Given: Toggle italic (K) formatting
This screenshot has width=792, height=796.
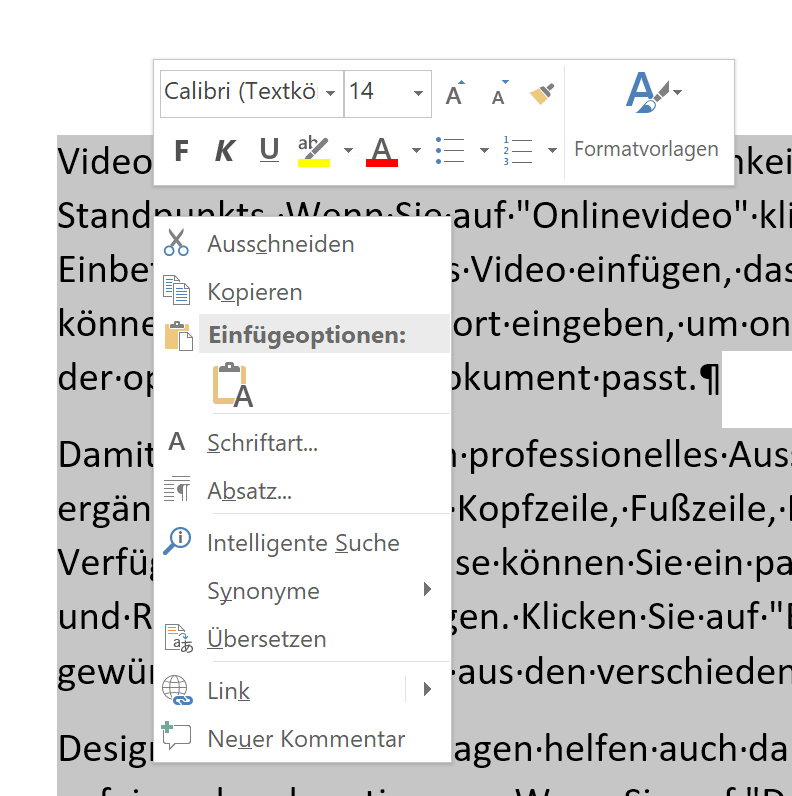Looking at the screenshot, I should (224, 150).
